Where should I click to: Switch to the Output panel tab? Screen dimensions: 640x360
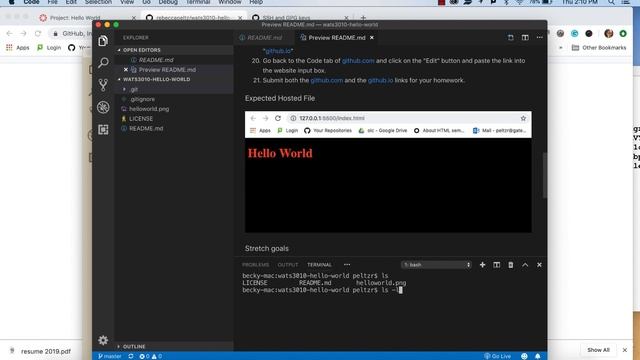(288, 265)
